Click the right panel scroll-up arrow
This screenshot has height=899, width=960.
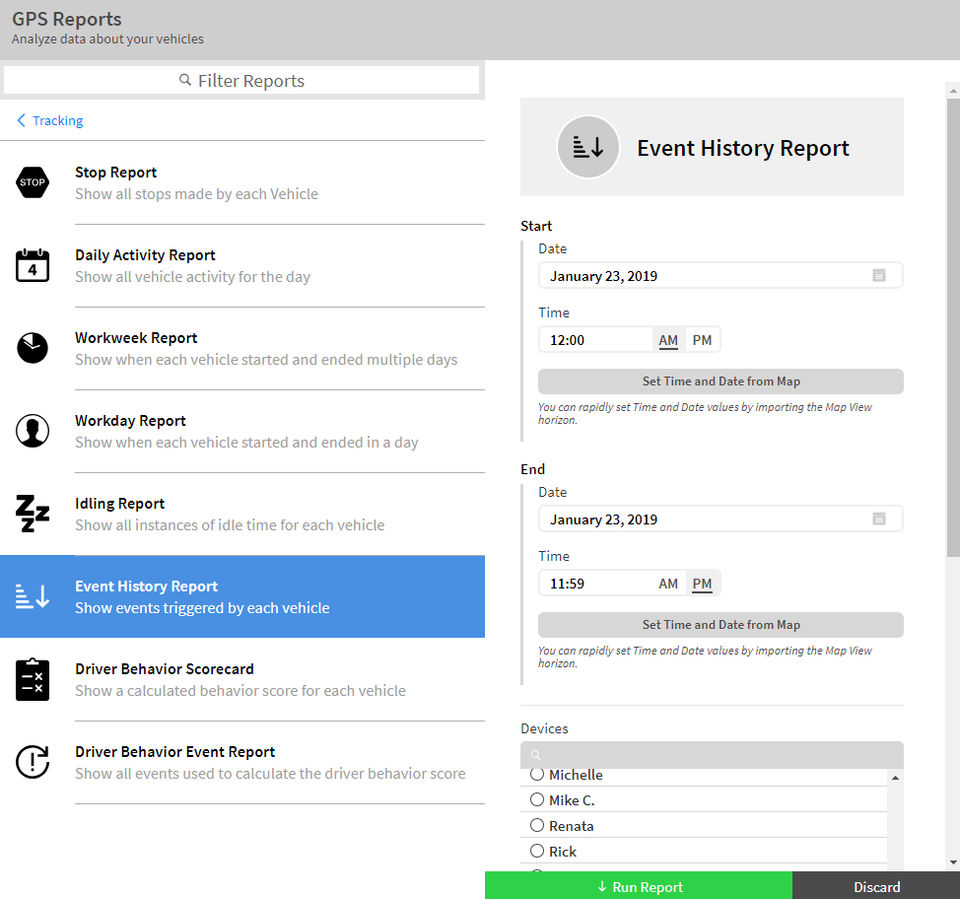coord(953,91)
